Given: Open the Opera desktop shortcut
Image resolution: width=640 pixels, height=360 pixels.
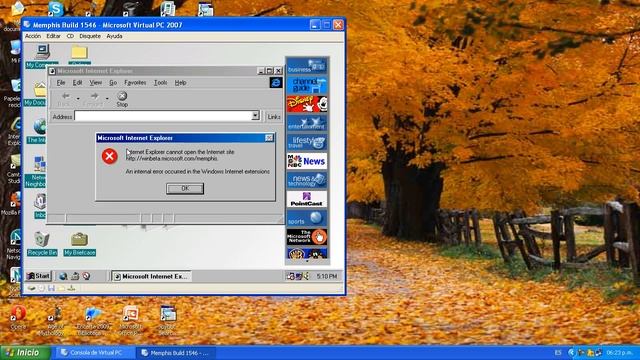Looking at the screenshot, I should pos(18,318).
